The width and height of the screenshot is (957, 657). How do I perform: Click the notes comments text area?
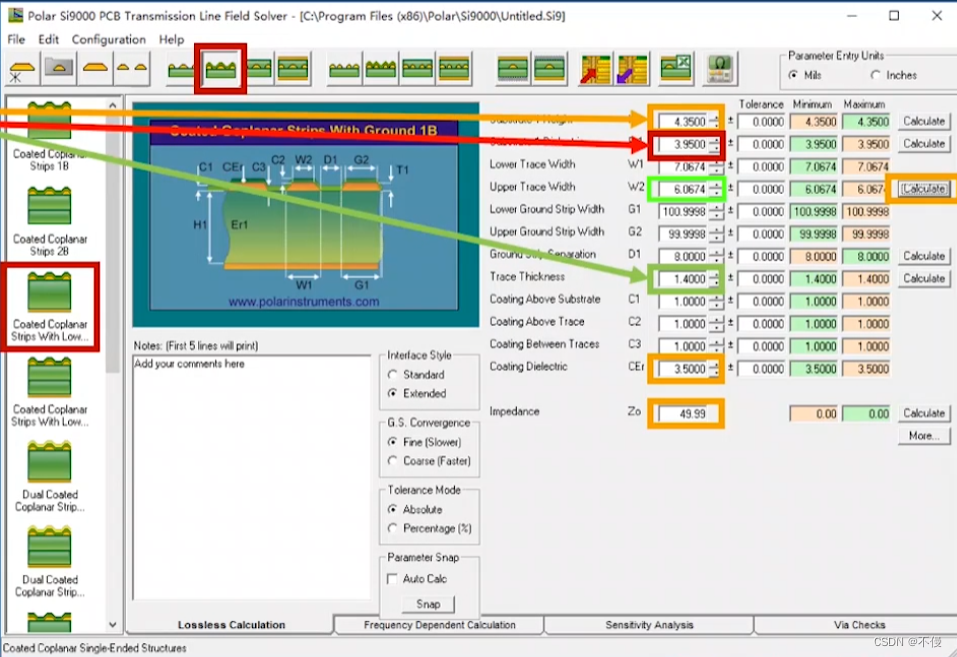coord(251,477)
